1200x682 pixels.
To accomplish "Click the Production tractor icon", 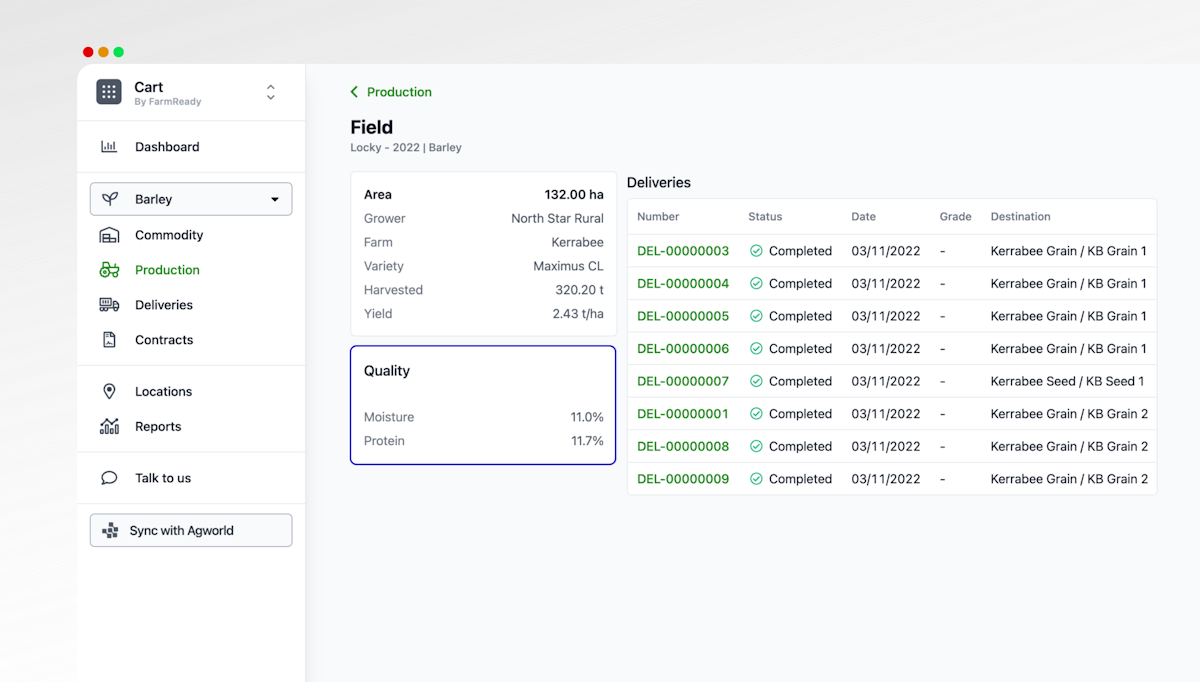I will (109, 270).
